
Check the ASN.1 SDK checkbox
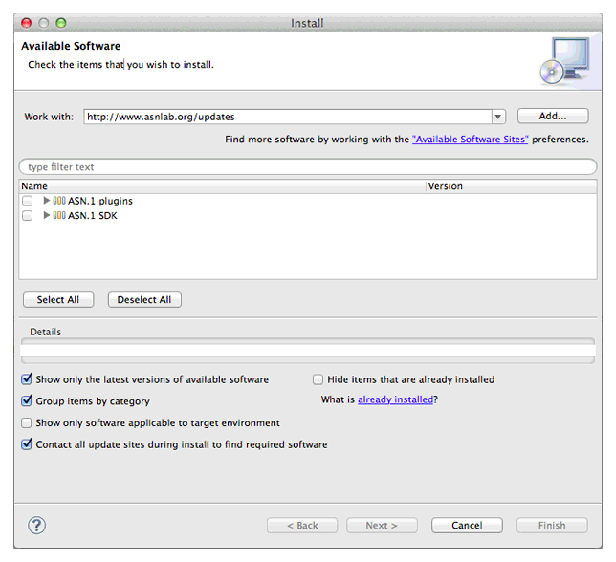[x=27, y=216]
